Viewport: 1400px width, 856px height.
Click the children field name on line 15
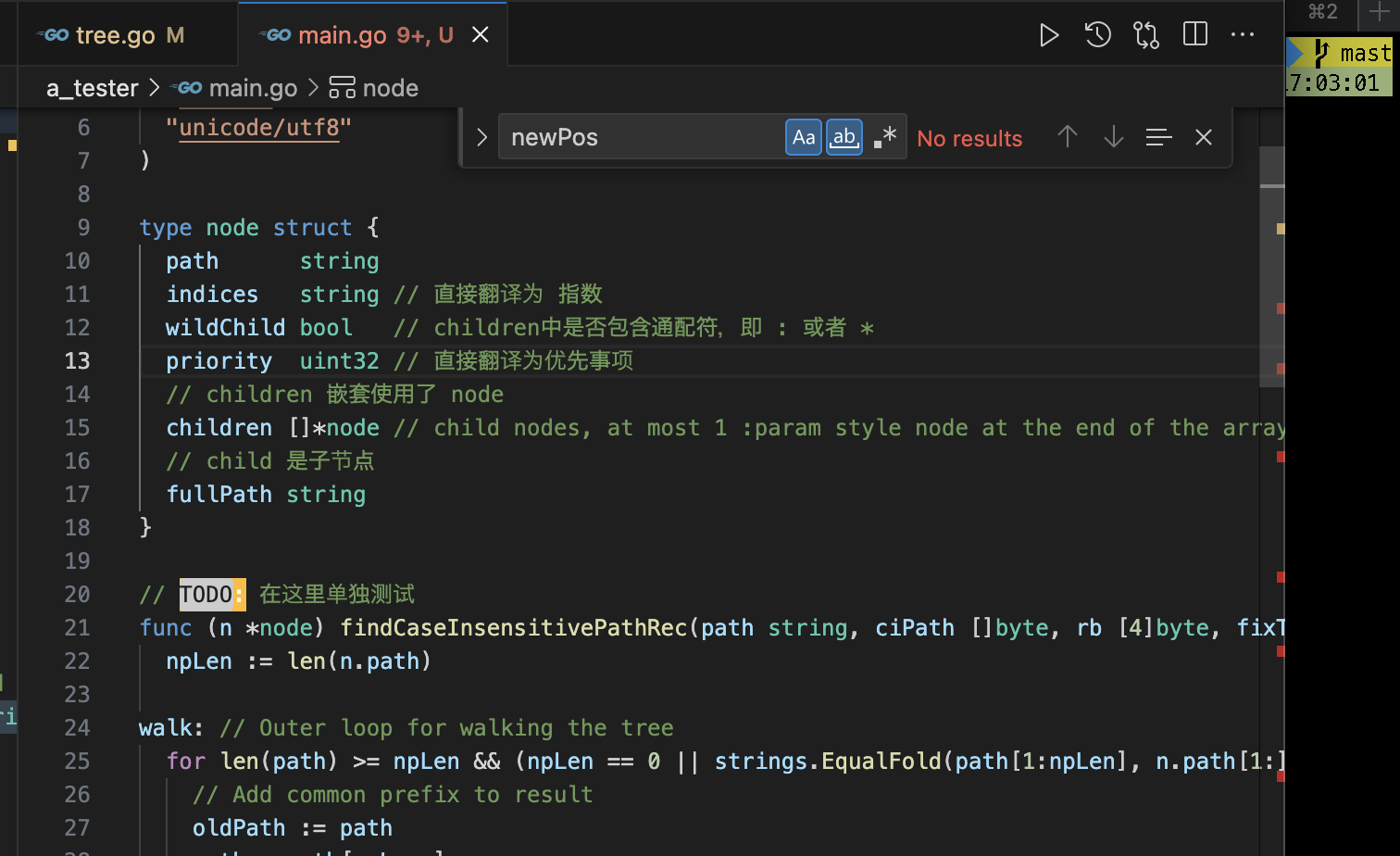coord(219,428)
